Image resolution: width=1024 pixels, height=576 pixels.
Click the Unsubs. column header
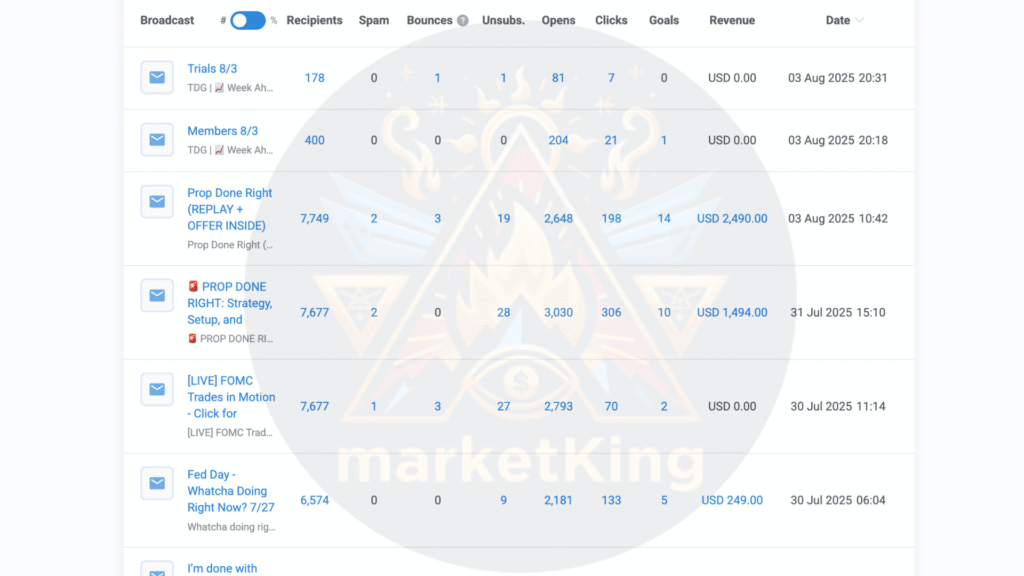click(504, 20)
